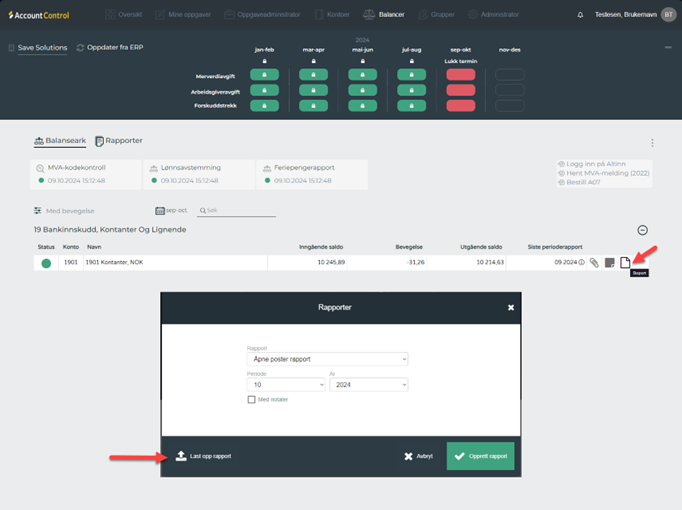Toggle the red sep-okt Merverdiavgift lock

460,75
